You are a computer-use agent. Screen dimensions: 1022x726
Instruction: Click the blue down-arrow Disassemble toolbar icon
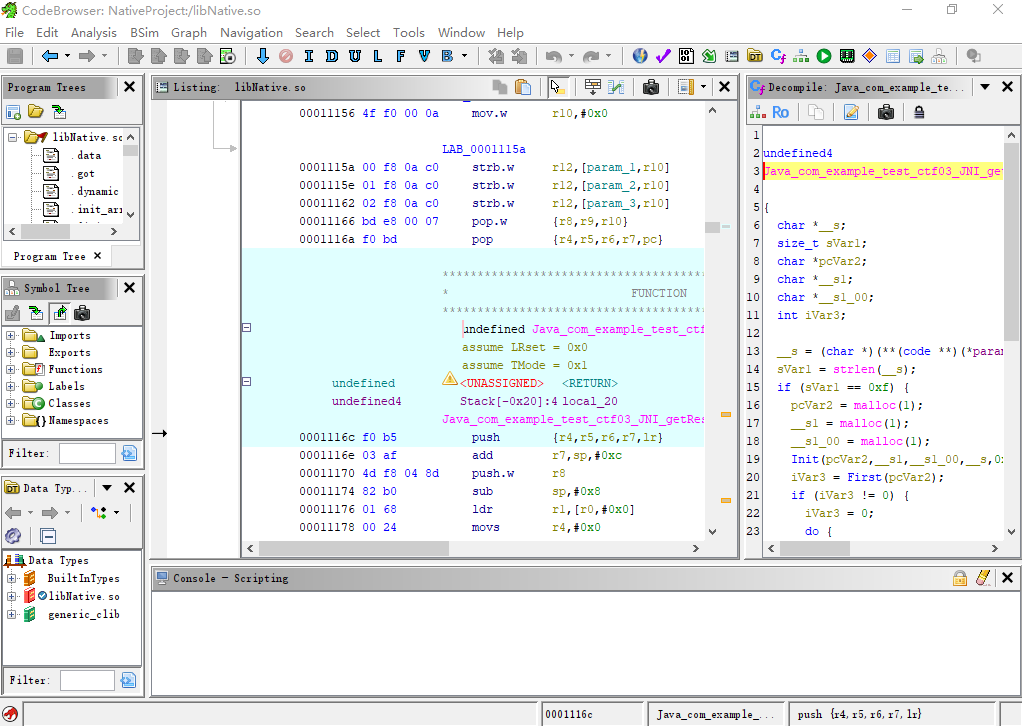point(263,56)
